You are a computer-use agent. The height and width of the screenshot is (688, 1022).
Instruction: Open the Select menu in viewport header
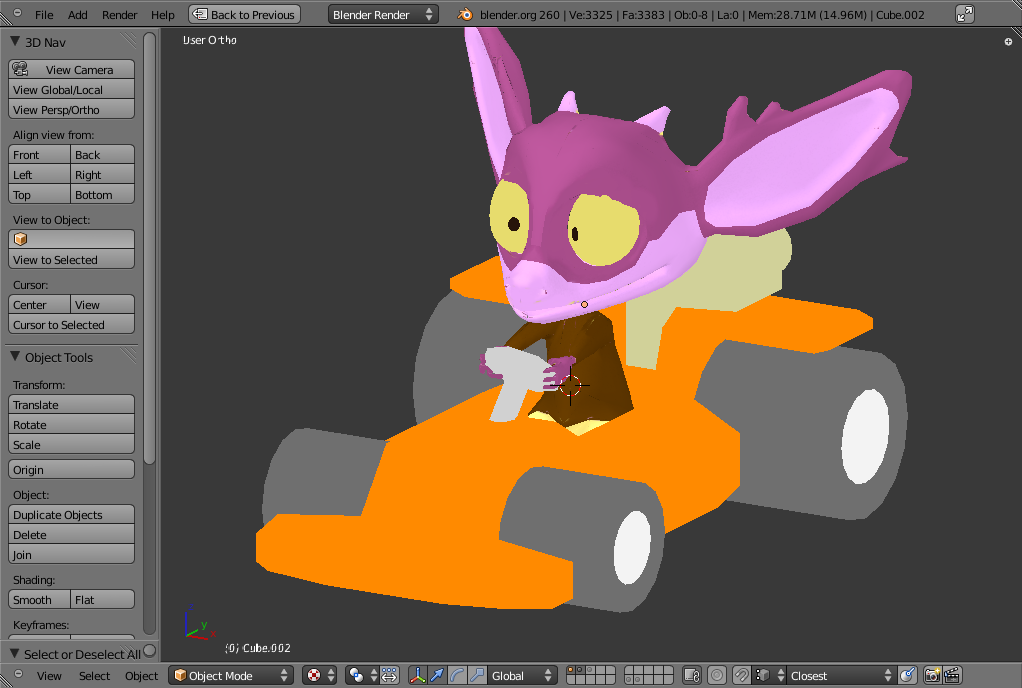click(x=94, y=676)
